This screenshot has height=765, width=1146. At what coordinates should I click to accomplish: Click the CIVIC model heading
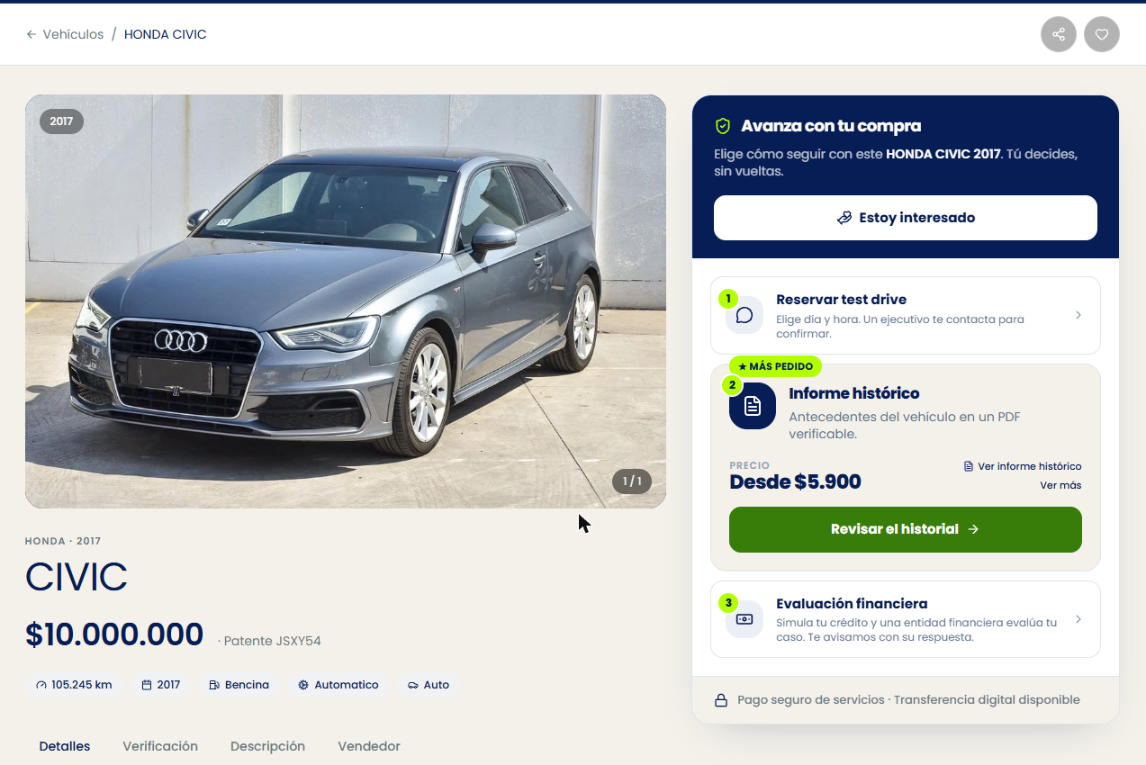coord(76,576)
